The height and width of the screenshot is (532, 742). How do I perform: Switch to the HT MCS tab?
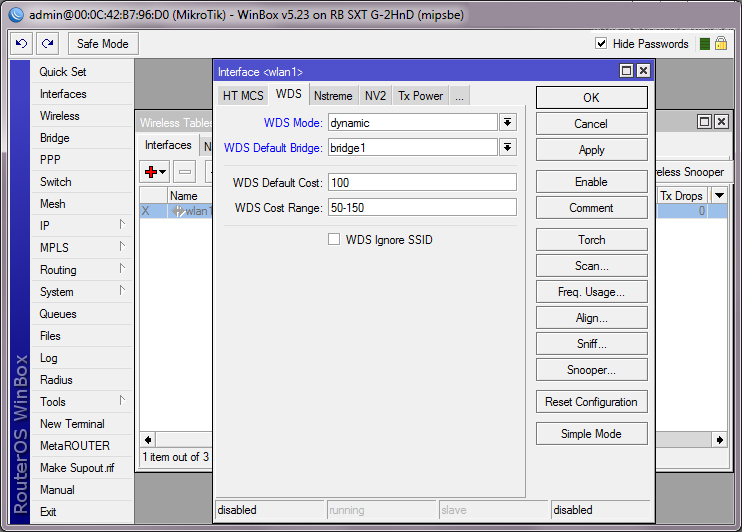click(243, 96)
